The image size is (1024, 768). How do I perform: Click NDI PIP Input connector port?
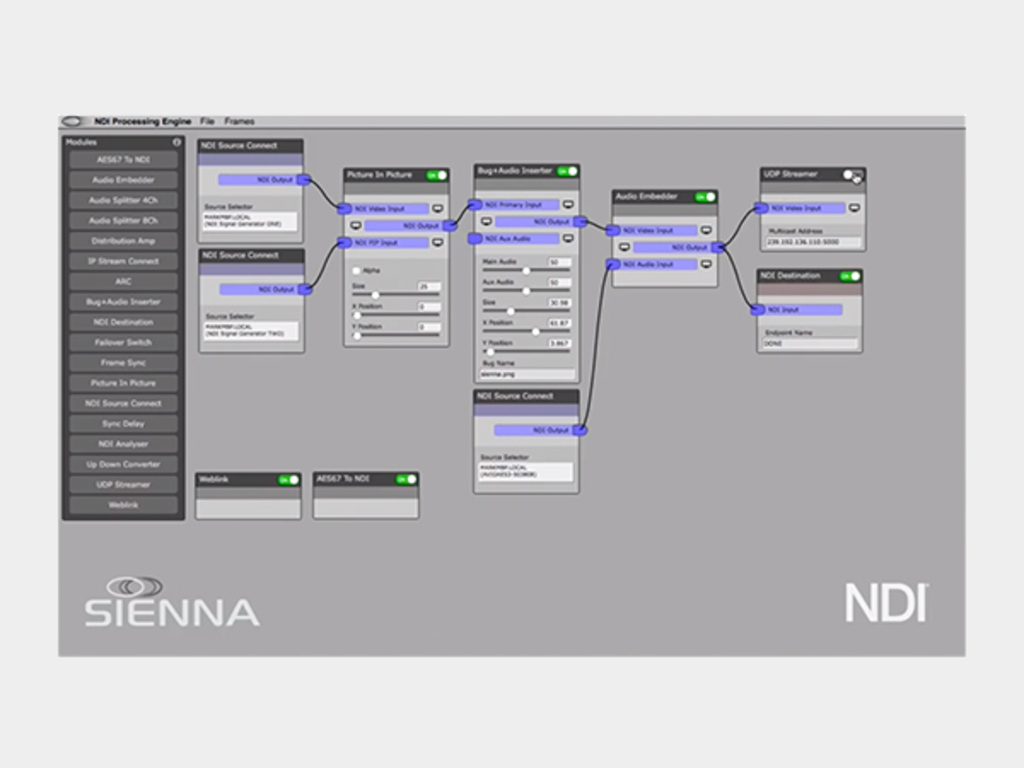click(x=344, y=243)
